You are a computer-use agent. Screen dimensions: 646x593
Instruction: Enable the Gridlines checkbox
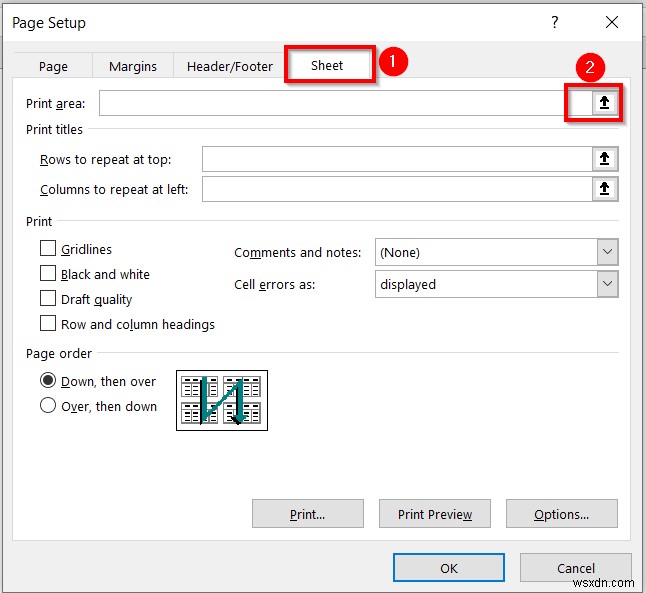coord(48,248)
